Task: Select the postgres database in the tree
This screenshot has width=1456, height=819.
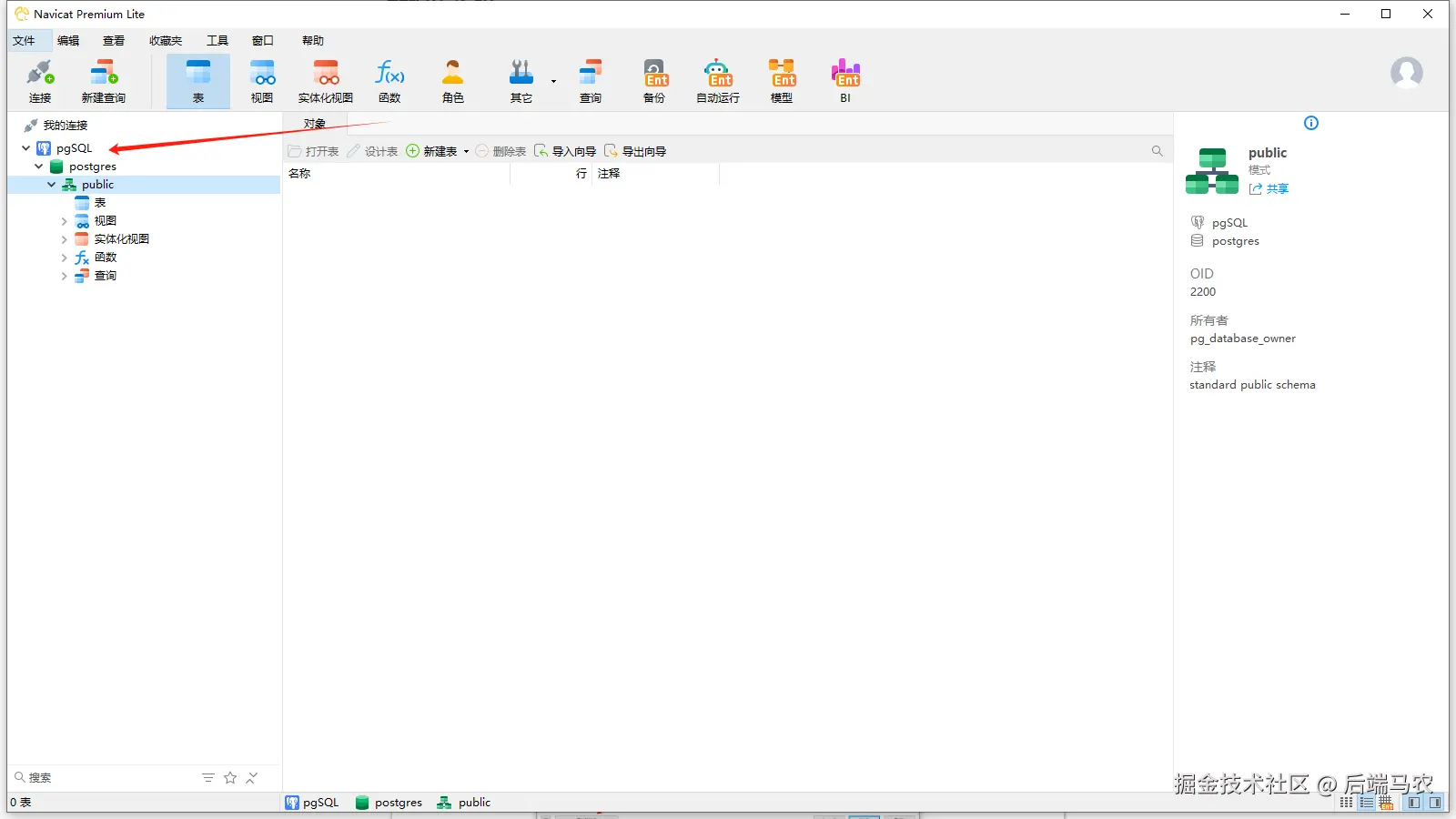Action: (x=93, y=167)
